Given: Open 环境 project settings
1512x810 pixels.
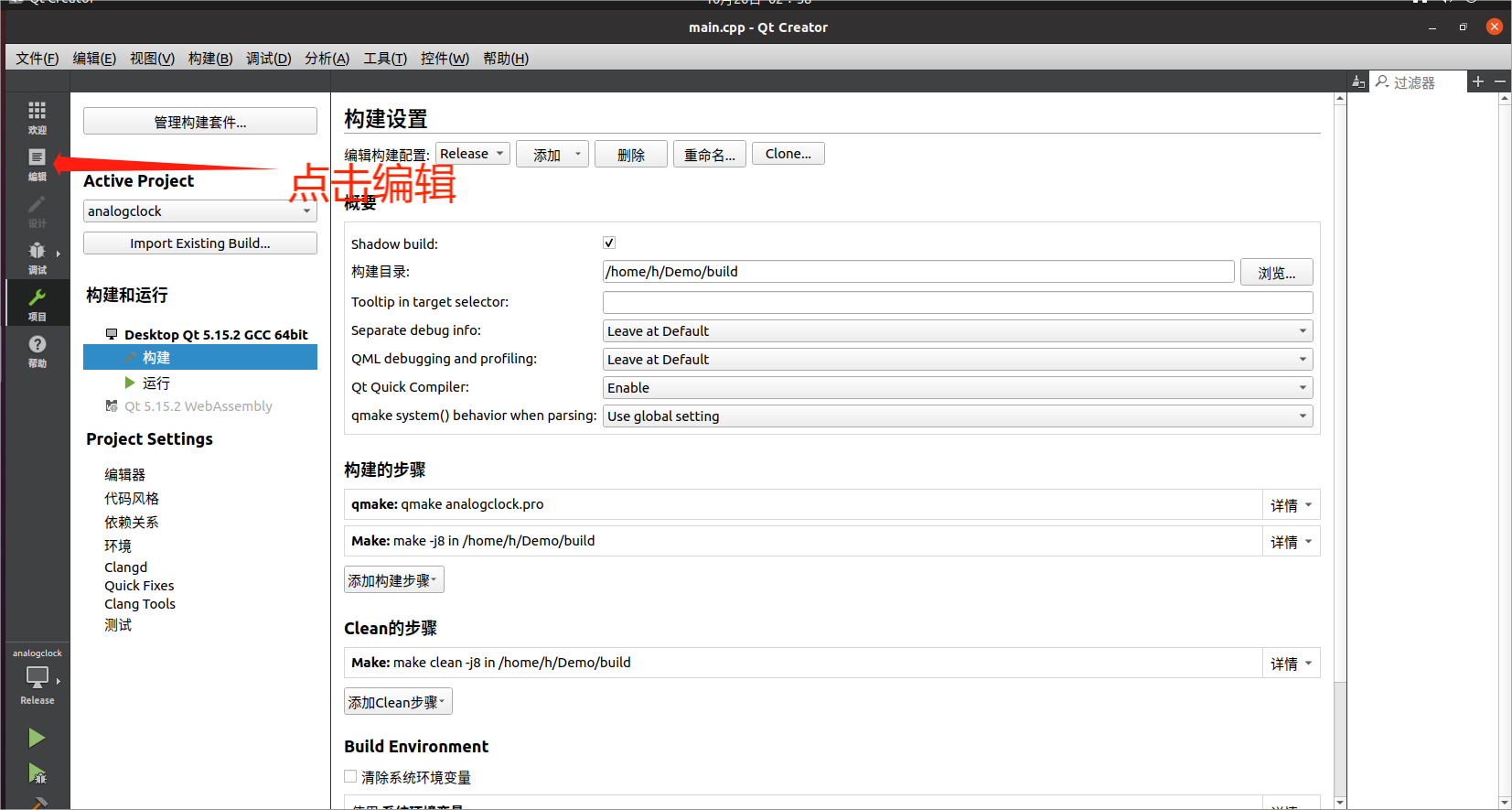Looking at the screenshot, I should pos(118,545).
